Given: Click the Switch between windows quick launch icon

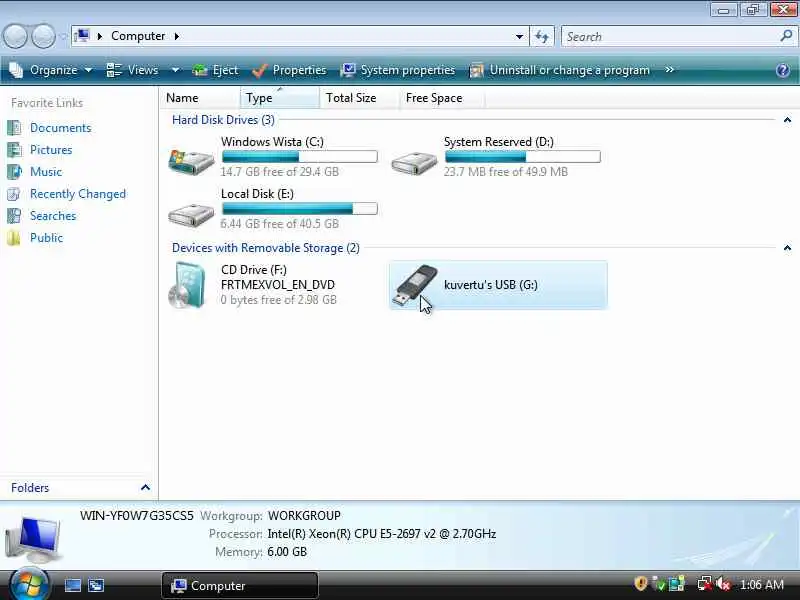Looking at the screenshot, I should click(x=96, y=585).
